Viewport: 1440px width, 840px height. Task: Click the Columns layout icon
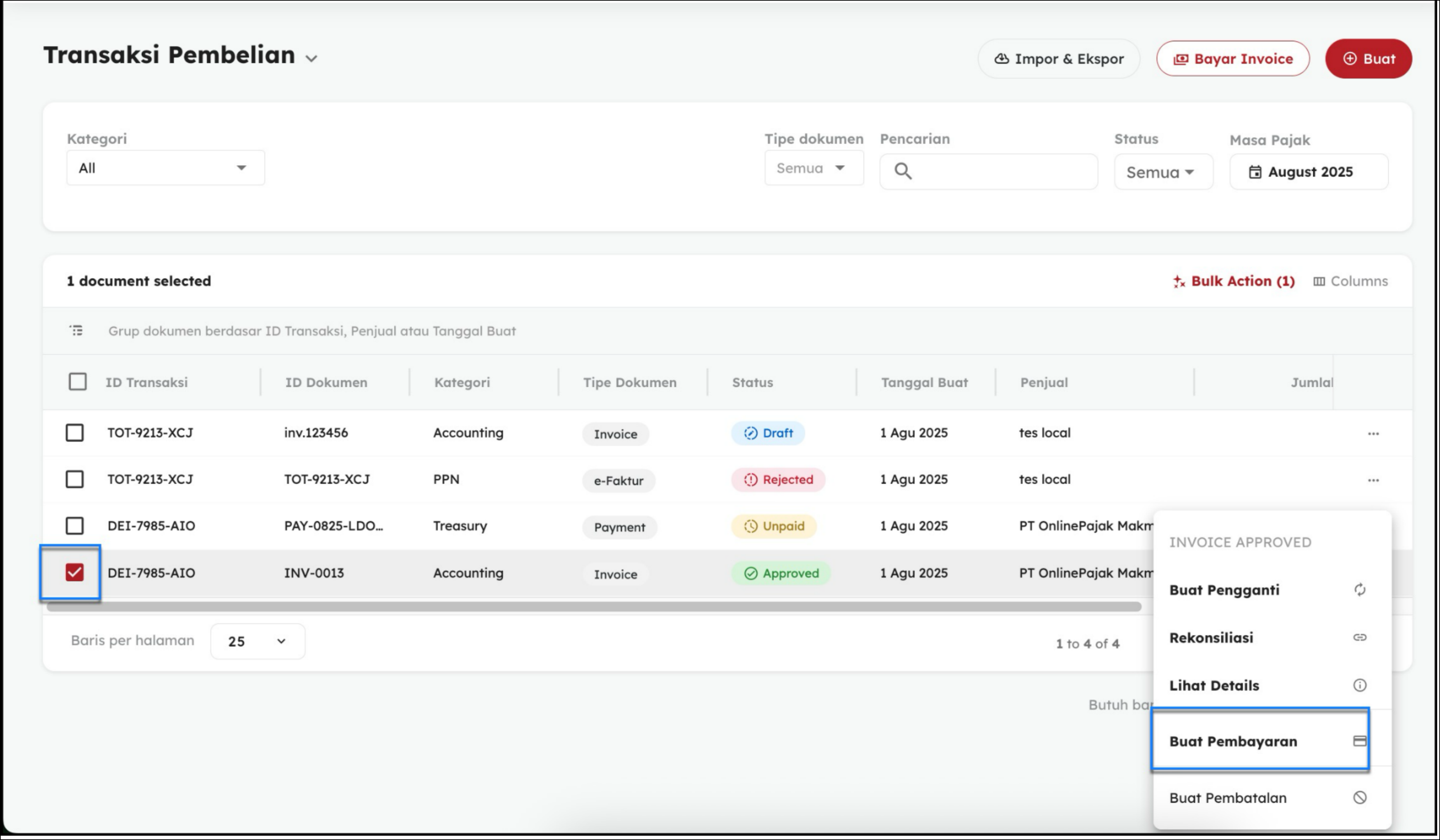[1319, 281]
